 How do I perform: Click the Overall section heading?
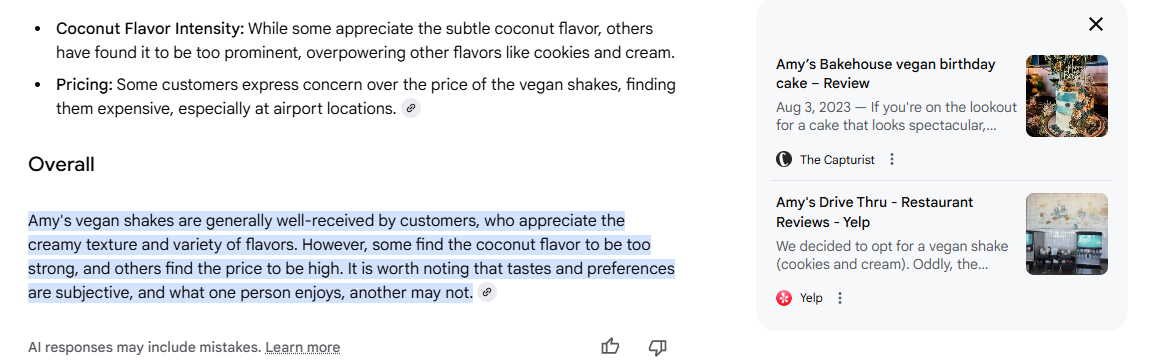click(x=61, y=164)
